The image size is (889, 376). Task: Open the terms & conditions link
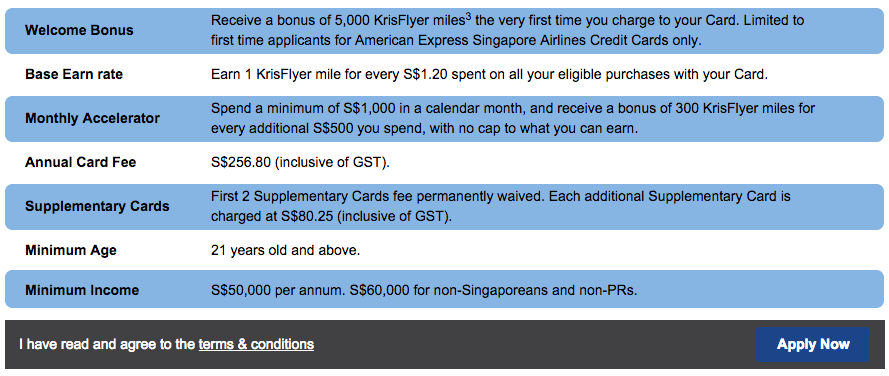tap(256, 344)
